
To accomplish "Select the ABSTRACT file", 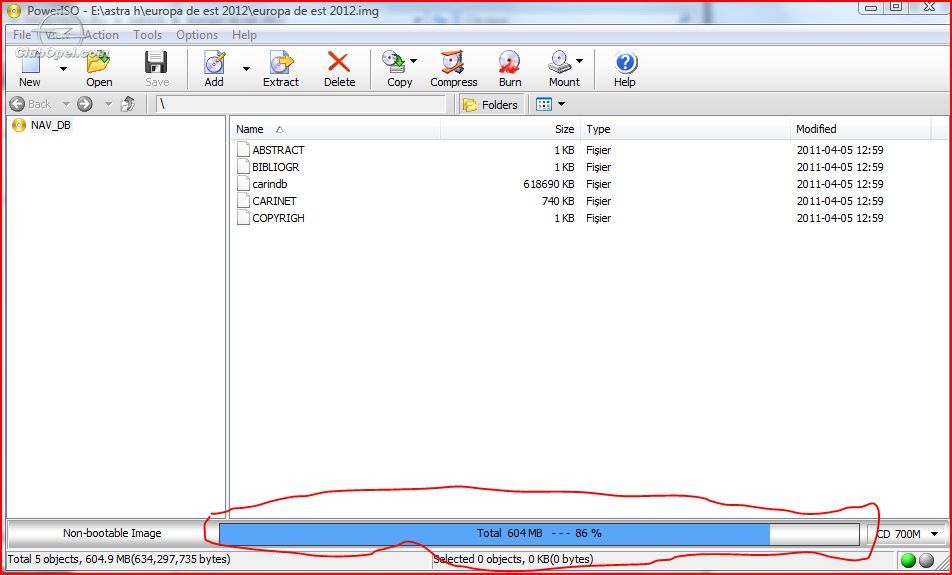I will [x=278, y=149].
